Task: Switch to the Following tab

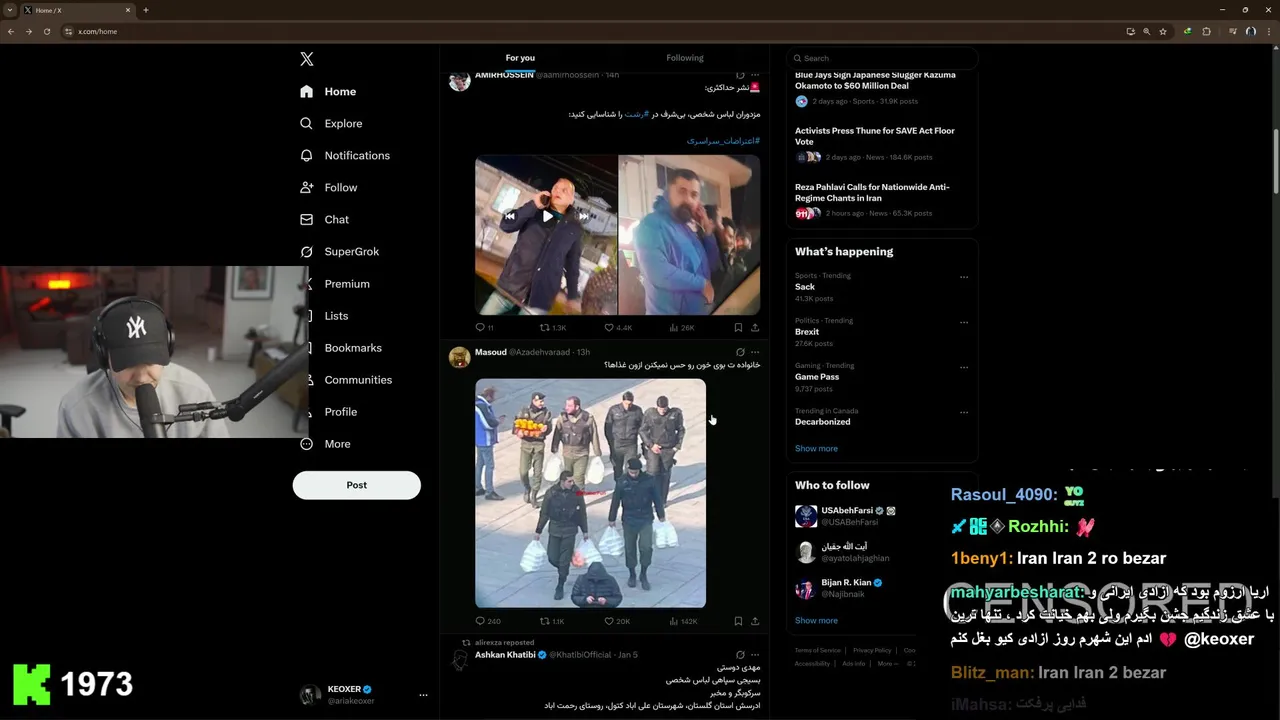Action: tap(685, 58)
